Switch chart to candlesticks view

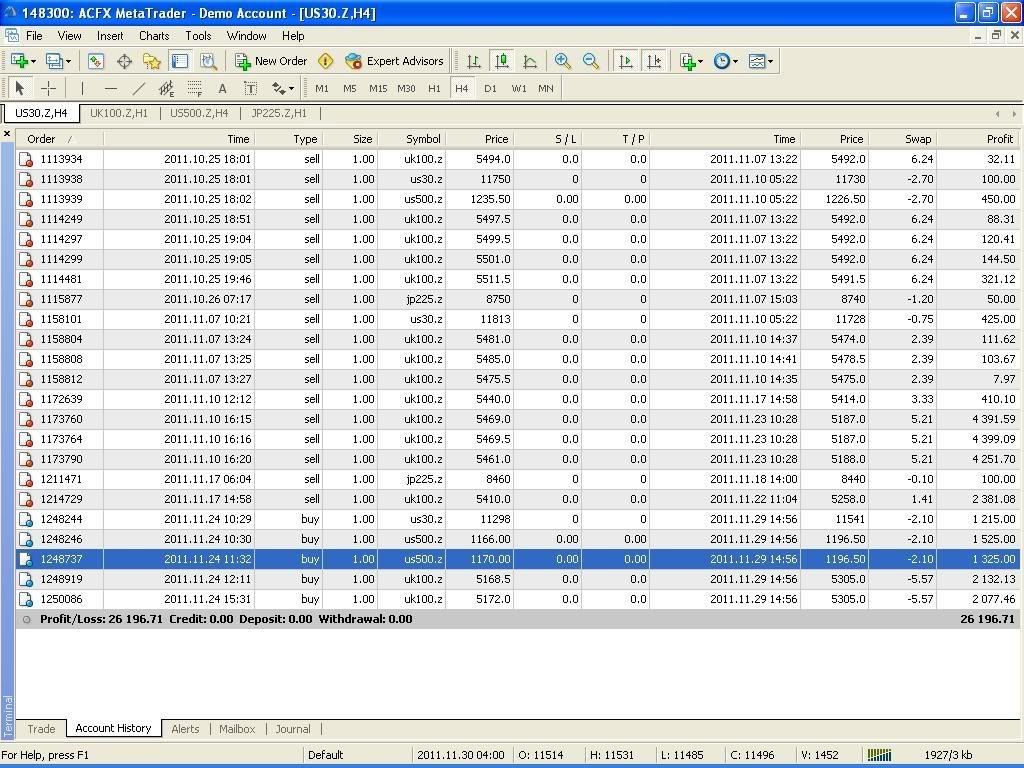point(502,61)
